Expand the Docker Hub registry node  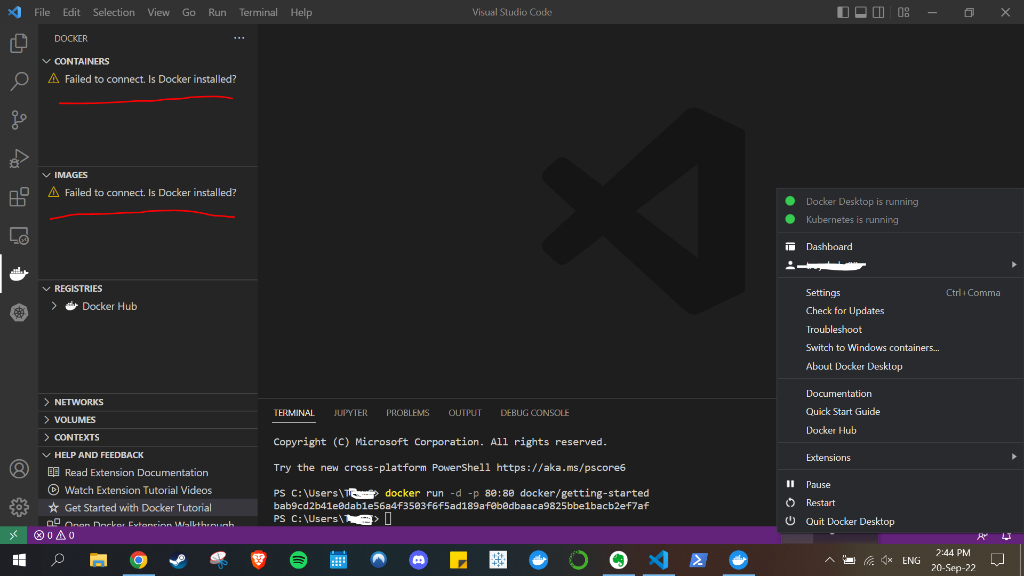(x=54, y=306)
